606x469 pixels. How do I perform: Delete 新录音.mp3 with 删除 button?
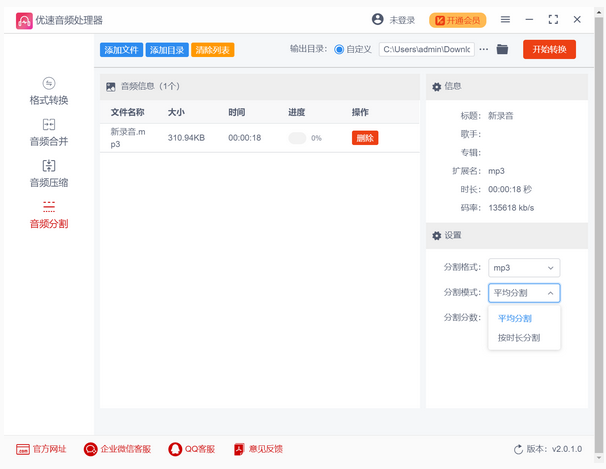tap(365, 138)
